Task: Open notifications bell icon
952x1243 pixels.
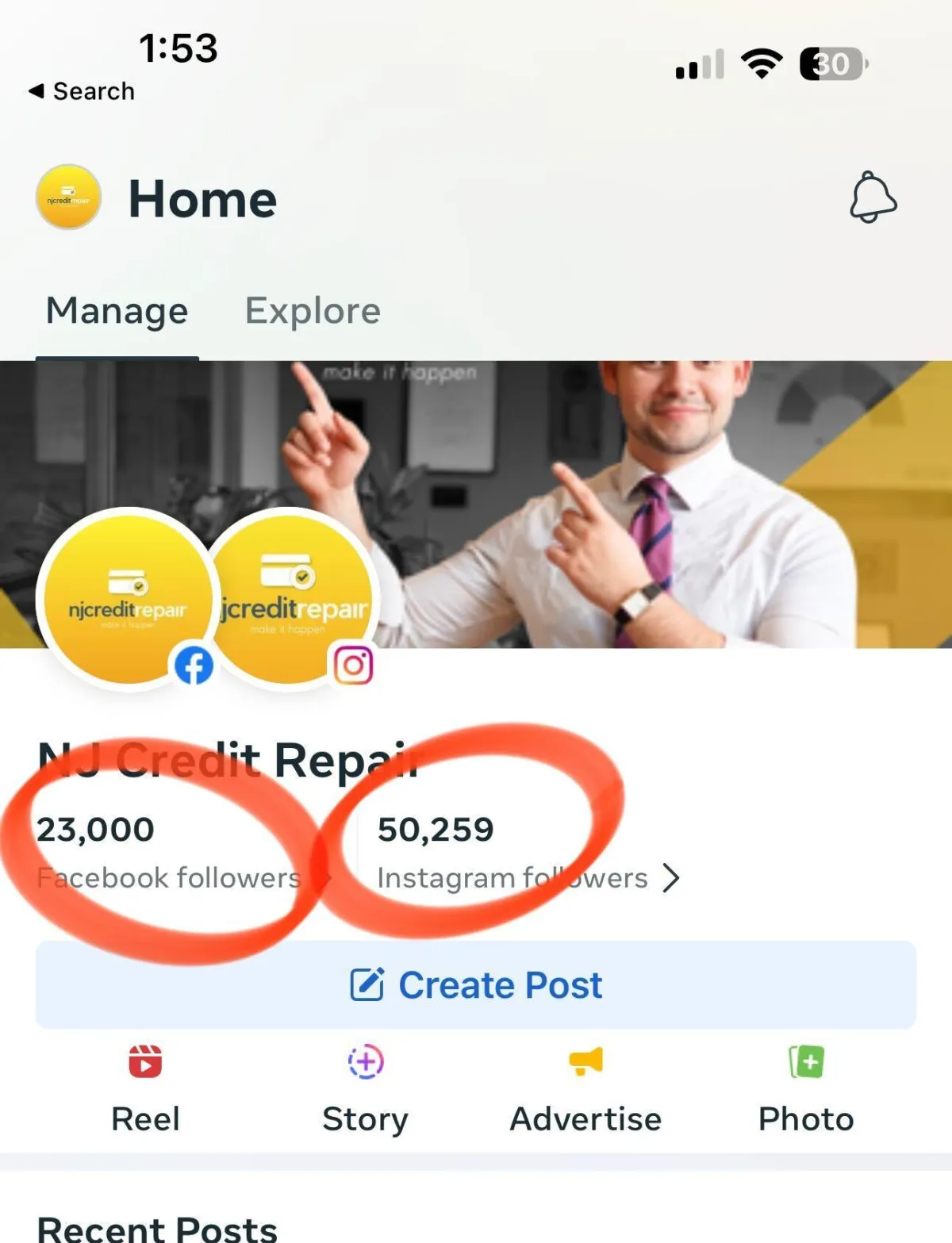Action: click(x=873, y=198)
